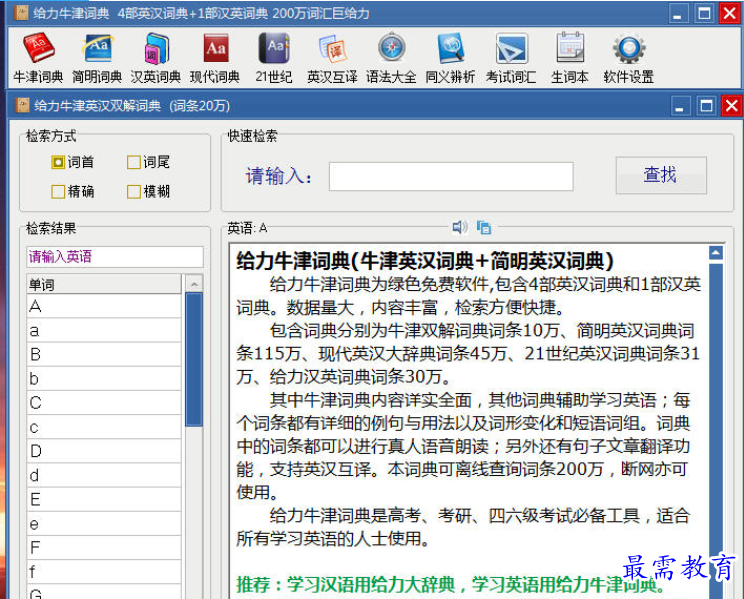Image resolution: width=744 pixels, height=599 pixels.
Task: Open the 软件设置 settings gear icon
Action: [x=629, y=57]
